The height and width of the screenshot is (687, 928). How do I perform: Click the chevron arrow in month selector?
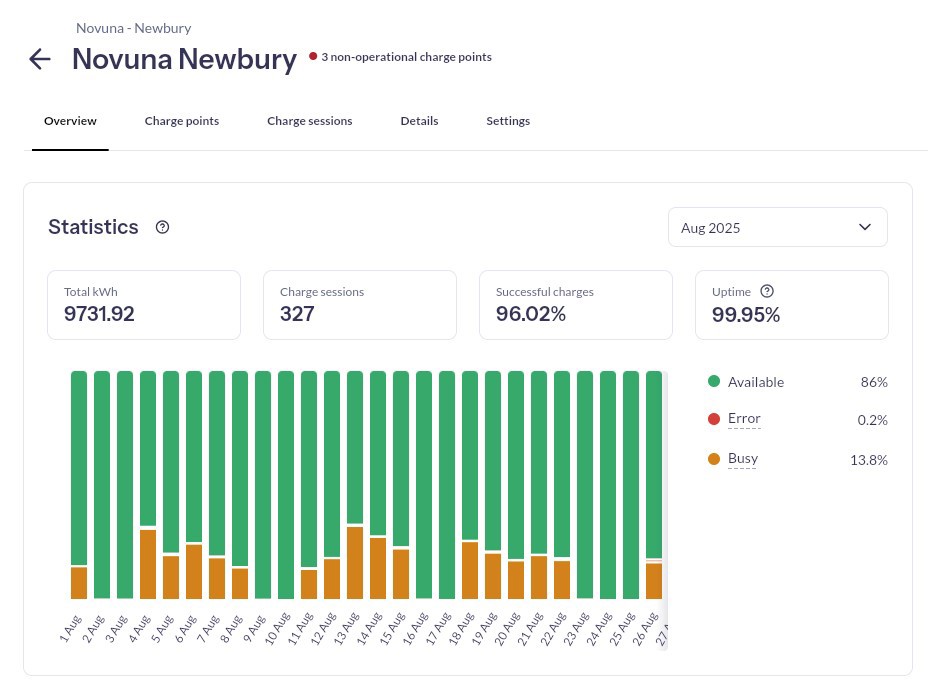[x=865, y=227]
